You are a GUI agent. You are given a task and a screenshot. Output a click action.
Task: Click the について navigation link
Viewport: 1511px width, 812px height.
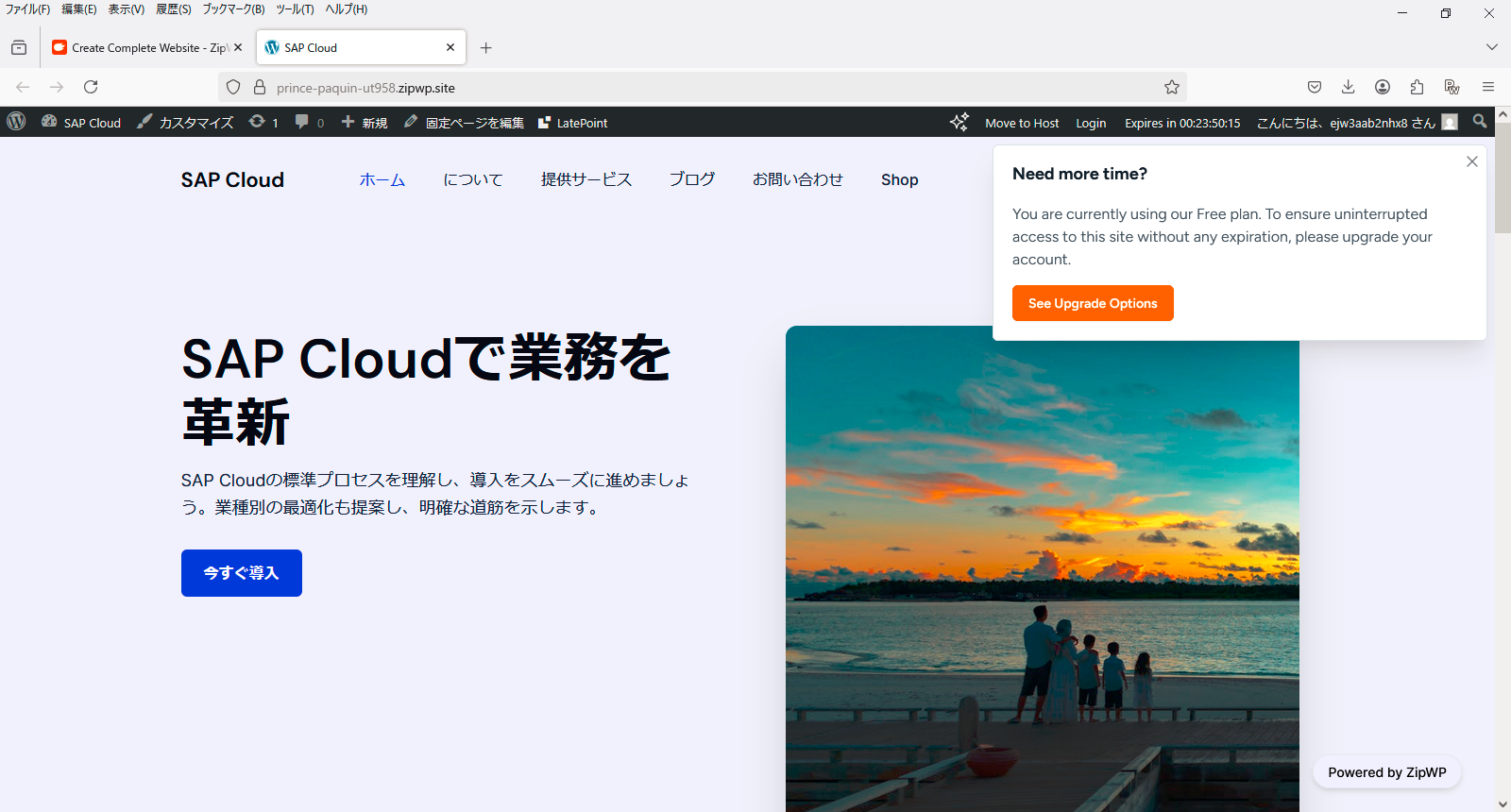tap(473, 179)
